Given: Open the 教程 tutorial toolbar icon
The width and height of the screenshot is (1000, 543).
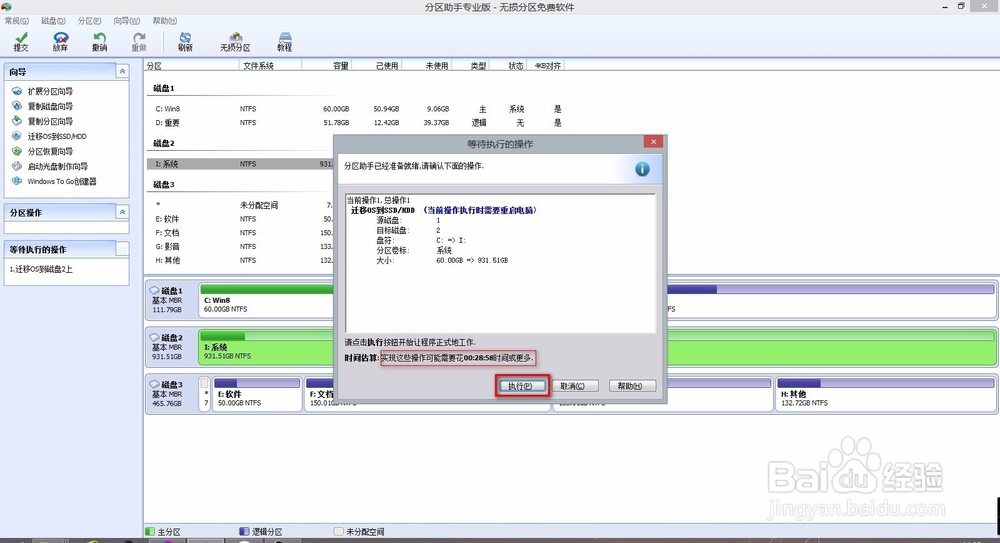Looking at the screenshot, I should coord(284,42).
